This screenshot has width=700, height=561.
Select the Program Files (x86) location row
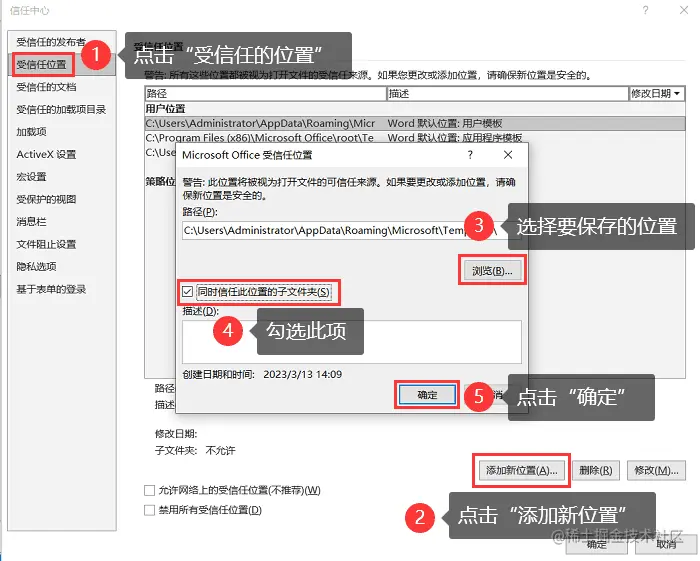pos(415,138)
